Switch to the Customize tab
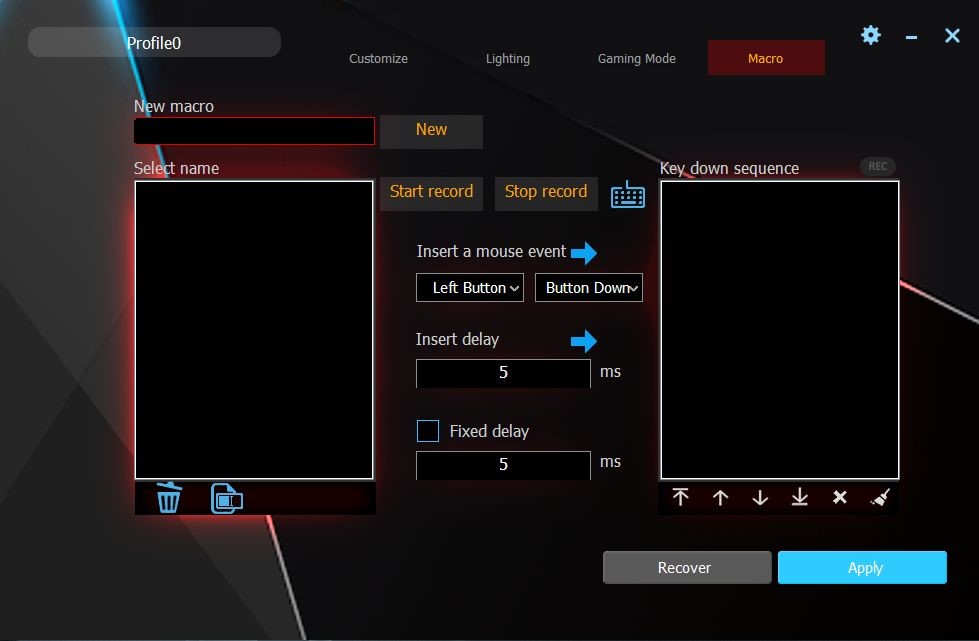 378,59
